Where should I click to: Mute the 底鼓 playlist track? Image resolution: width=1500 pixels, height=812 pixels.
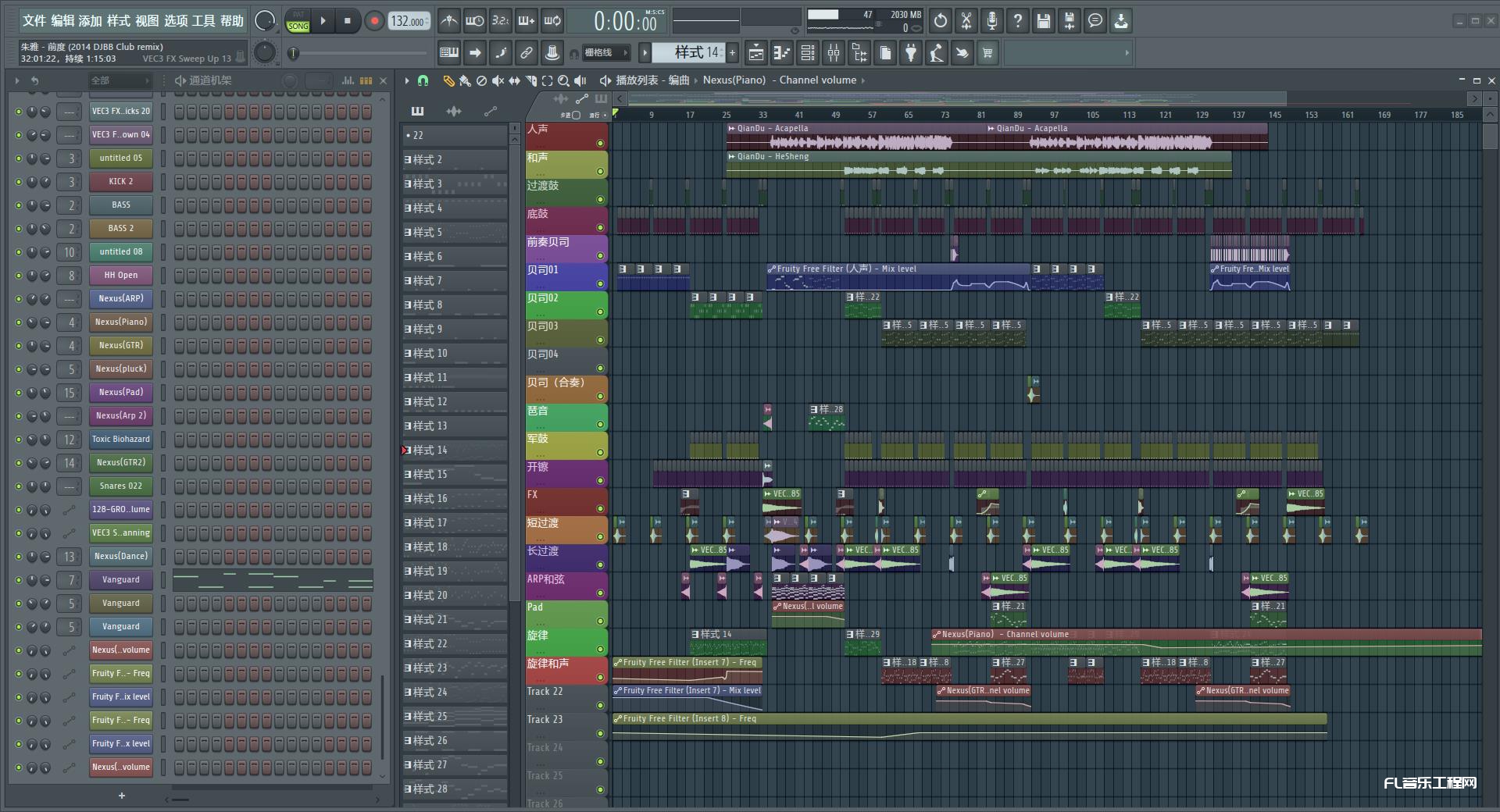pyautogui.click(x=600, y=228)
